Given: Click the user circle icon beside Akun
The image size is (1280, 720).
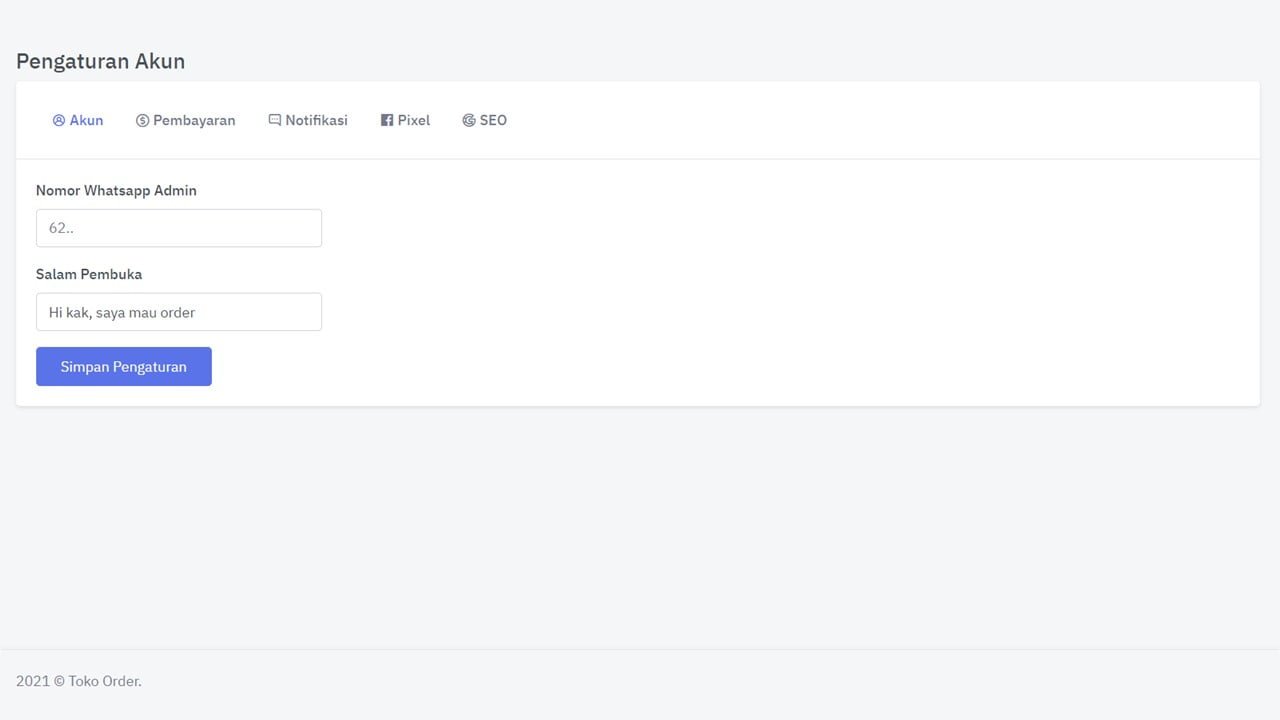Looking at the screenshot, I should tap(59, 120).
